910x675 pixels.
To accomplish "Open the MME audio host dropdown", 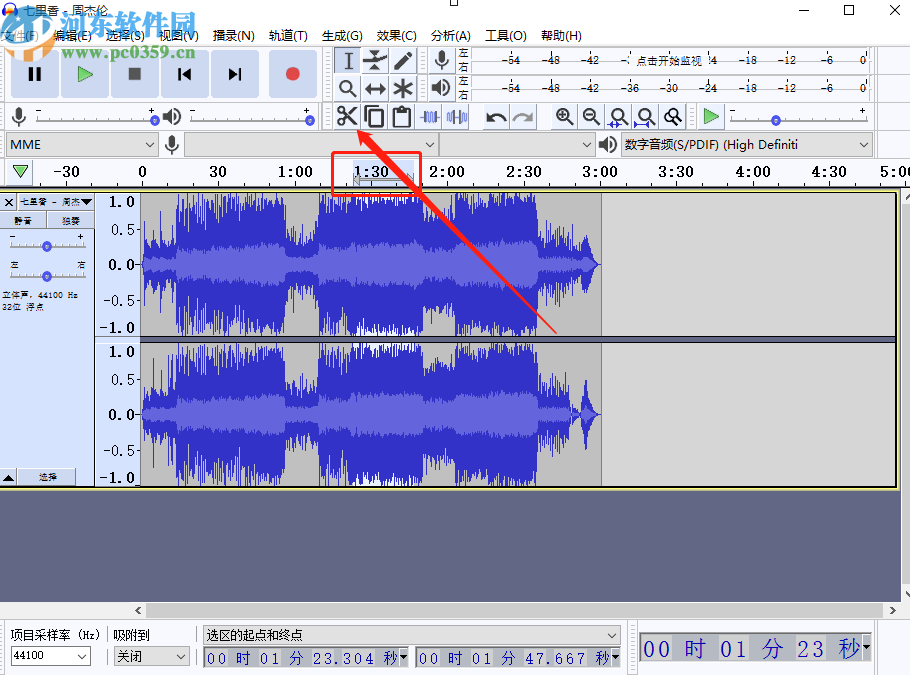I will [x=82, y=145].
